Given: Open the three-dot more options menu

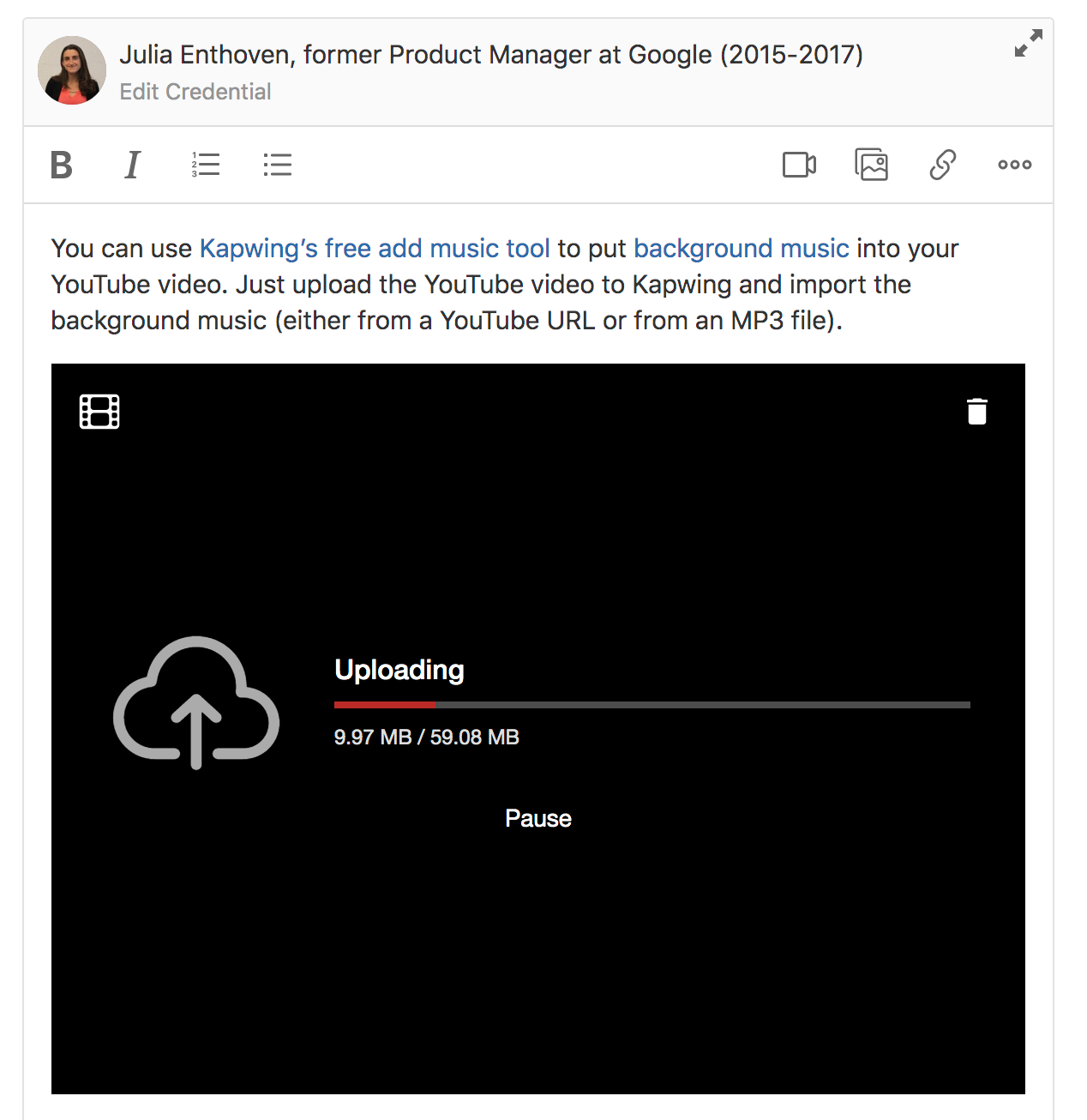Looking at the screenshot, I should (x=1014, y=165).
